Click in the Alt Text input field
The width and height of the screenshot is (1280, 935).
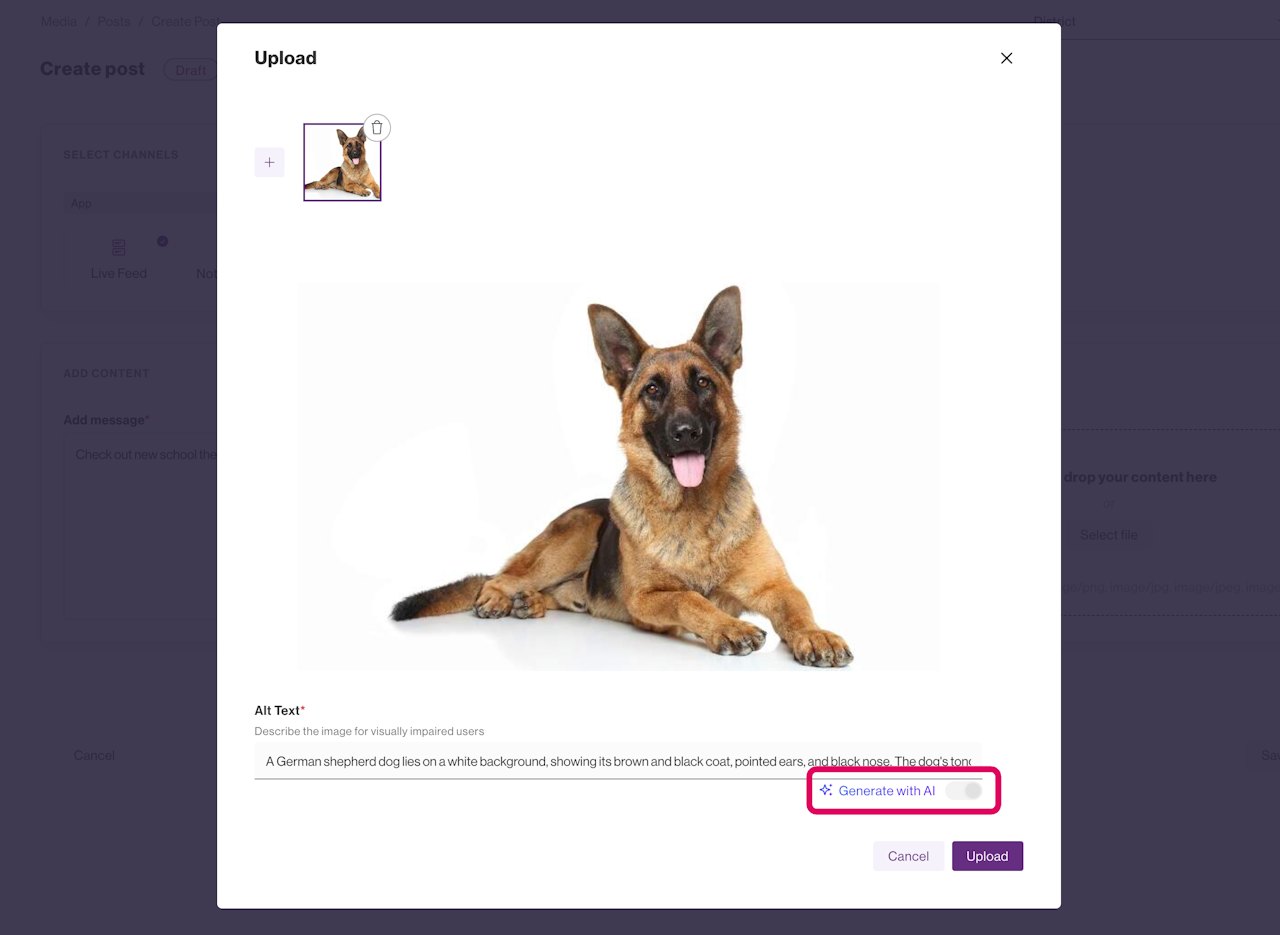pyautogui.click(x=618, y=761)
